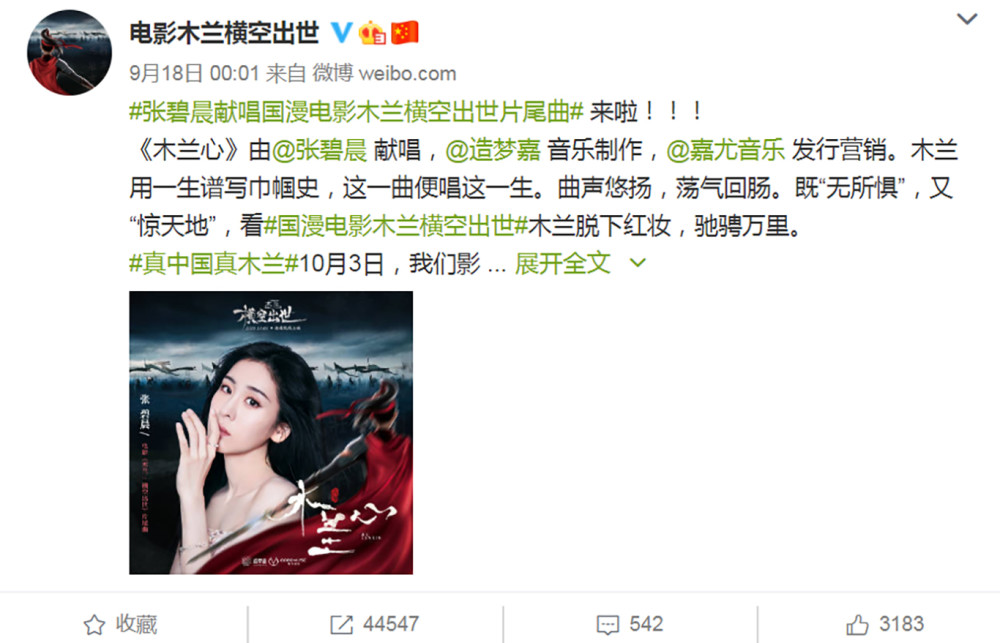This screenshot has height=643, width=1000.
Task: Open @造梦嘉 mention link
Action: pyautogui.click(x=493, y=150)
